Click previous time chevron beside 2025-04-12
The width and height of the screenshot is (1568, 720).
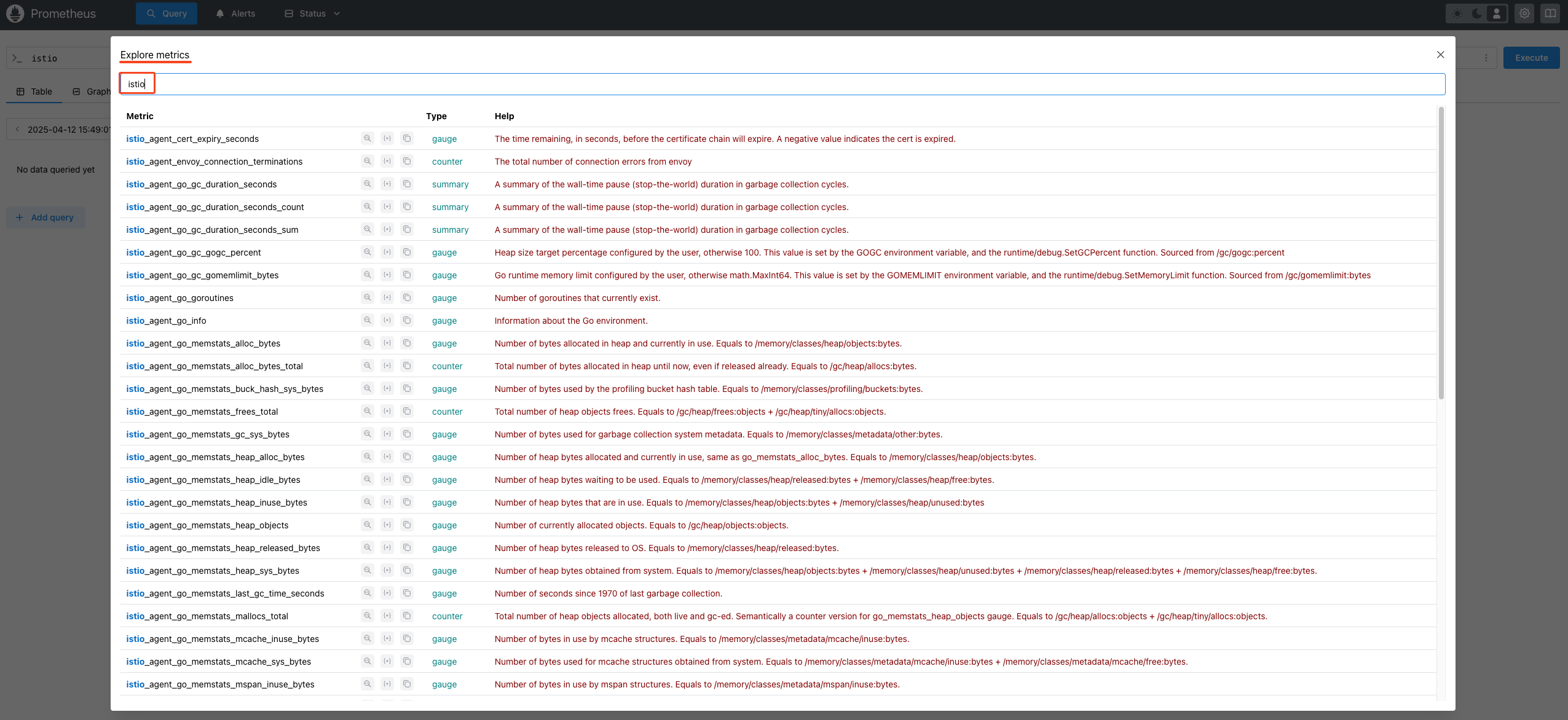tap(17, 130)
